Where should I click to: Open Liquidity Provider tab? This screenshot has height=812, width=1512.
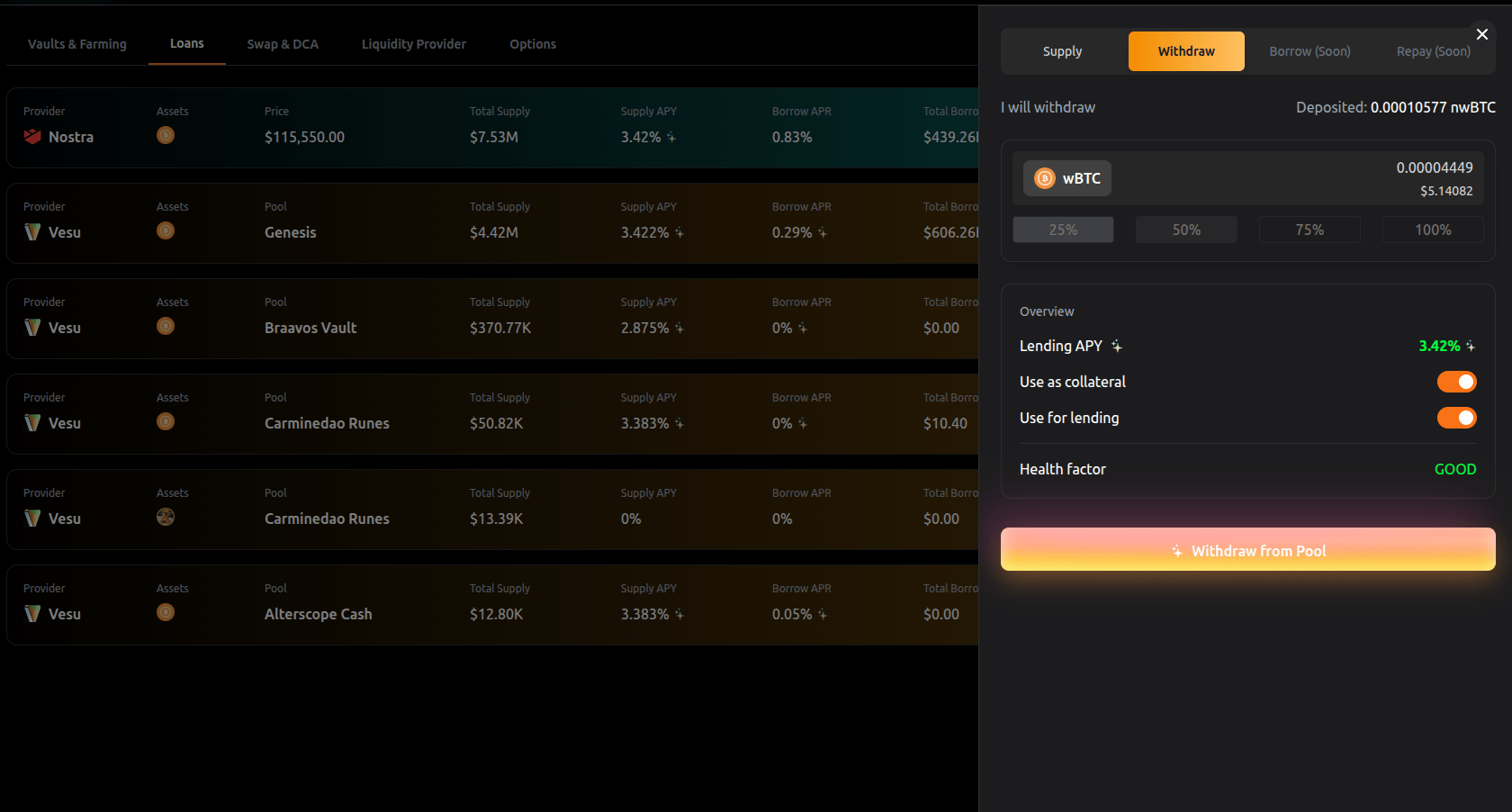click(414, 44)
